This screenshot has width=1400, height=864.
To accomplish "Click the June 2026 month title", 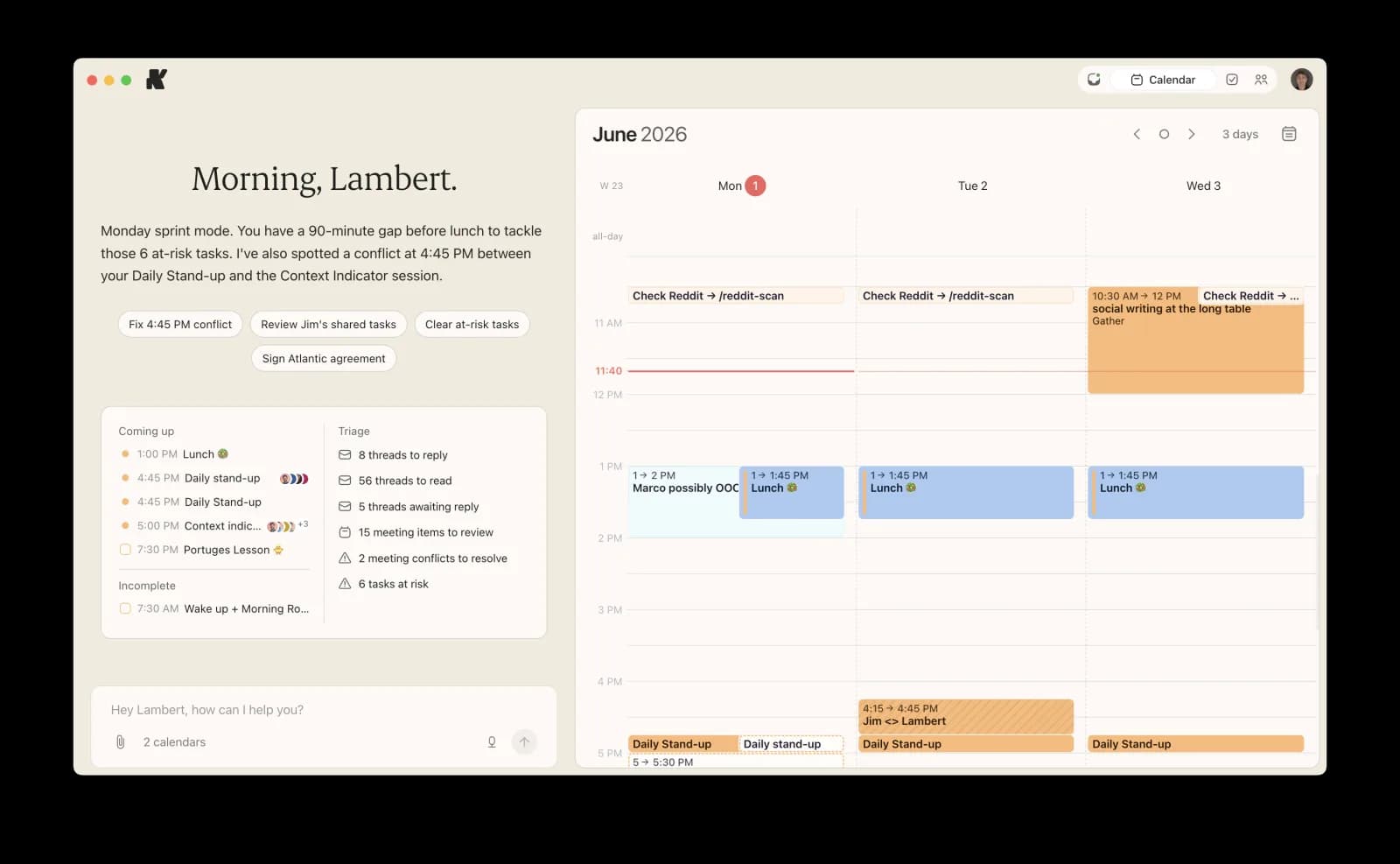I will click(640, 134).
